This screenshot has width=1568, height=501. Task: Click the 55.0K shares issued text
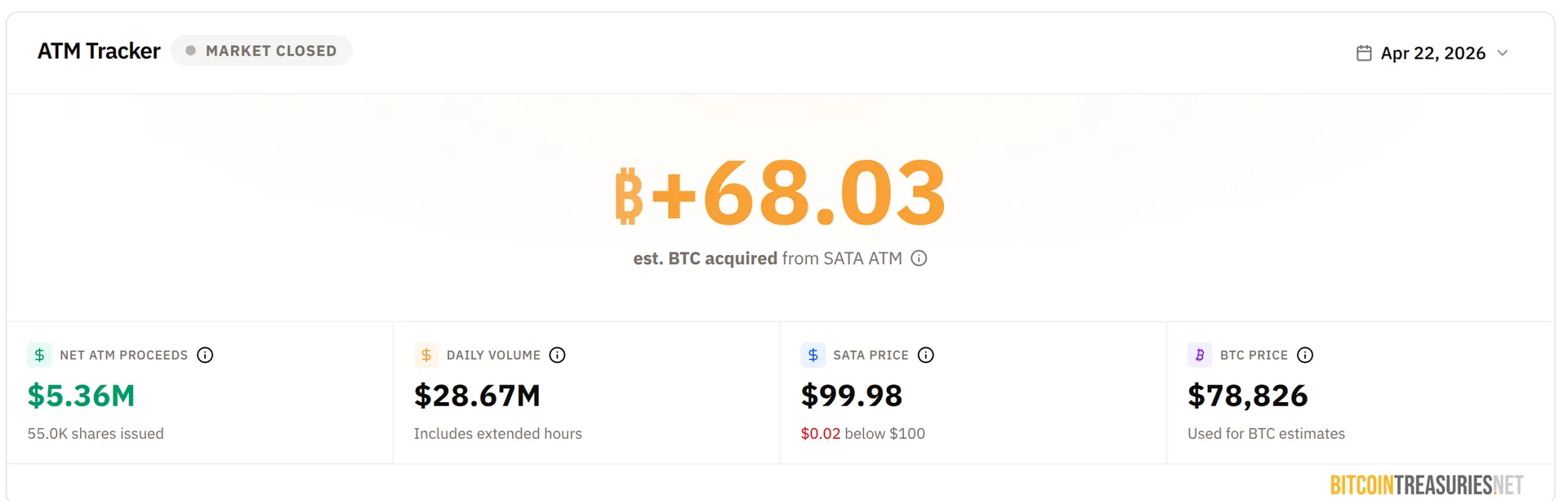click(x=95, y=433)
